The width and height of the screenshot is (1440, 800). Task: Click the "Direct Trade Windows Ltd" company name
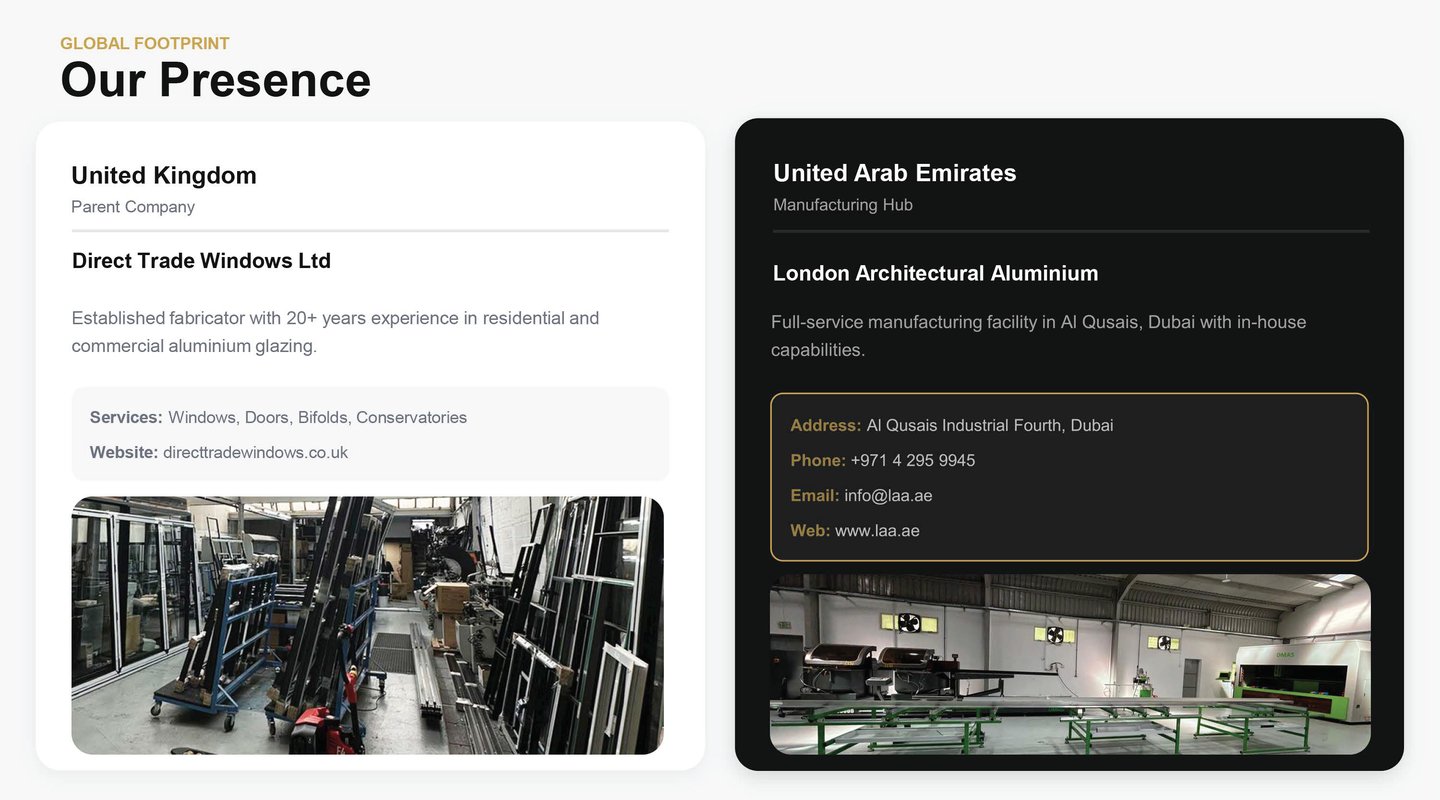(201, 261)
